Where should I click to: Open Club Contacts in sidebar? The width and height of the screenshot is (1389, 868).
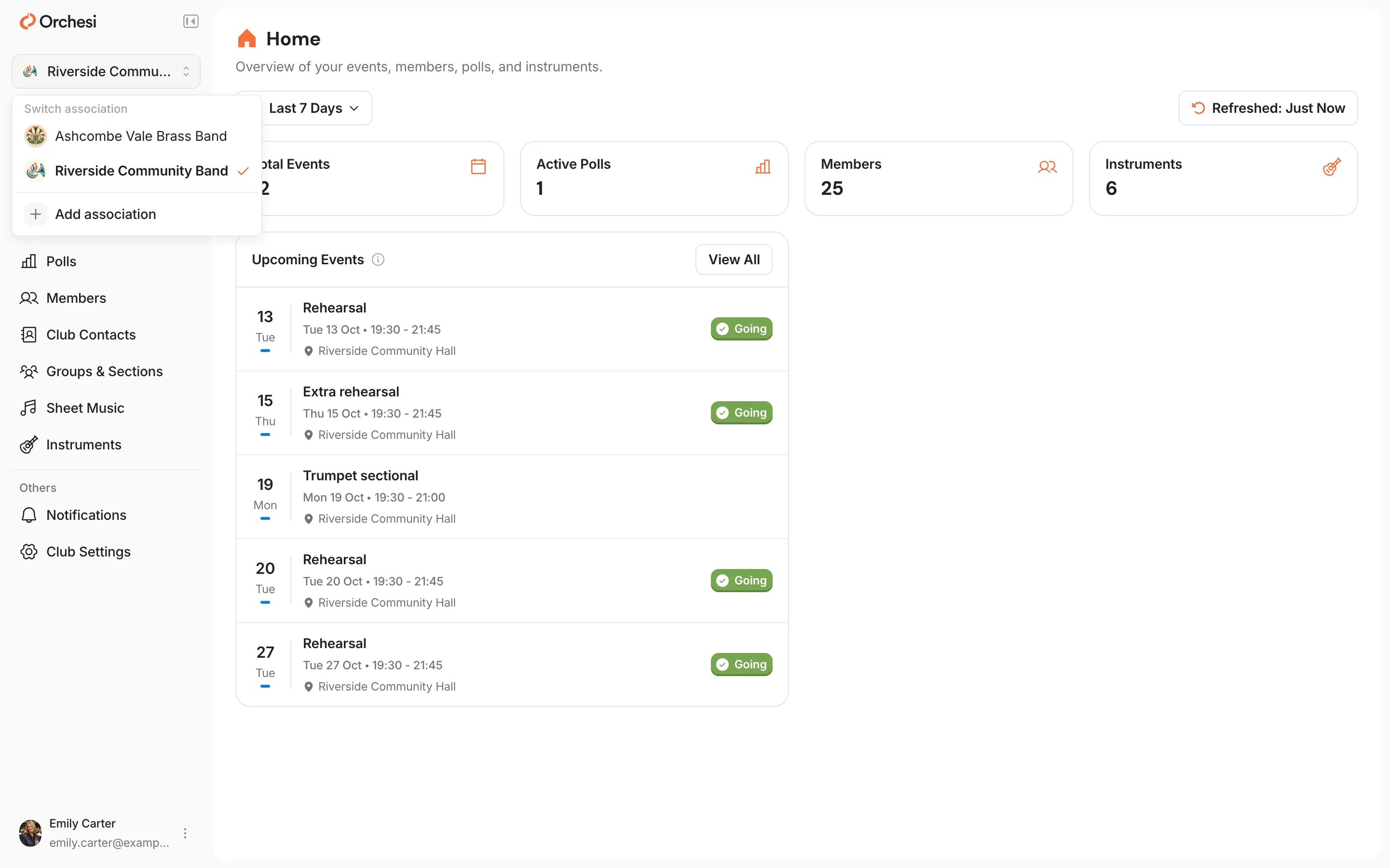click(x=106, y=335)
